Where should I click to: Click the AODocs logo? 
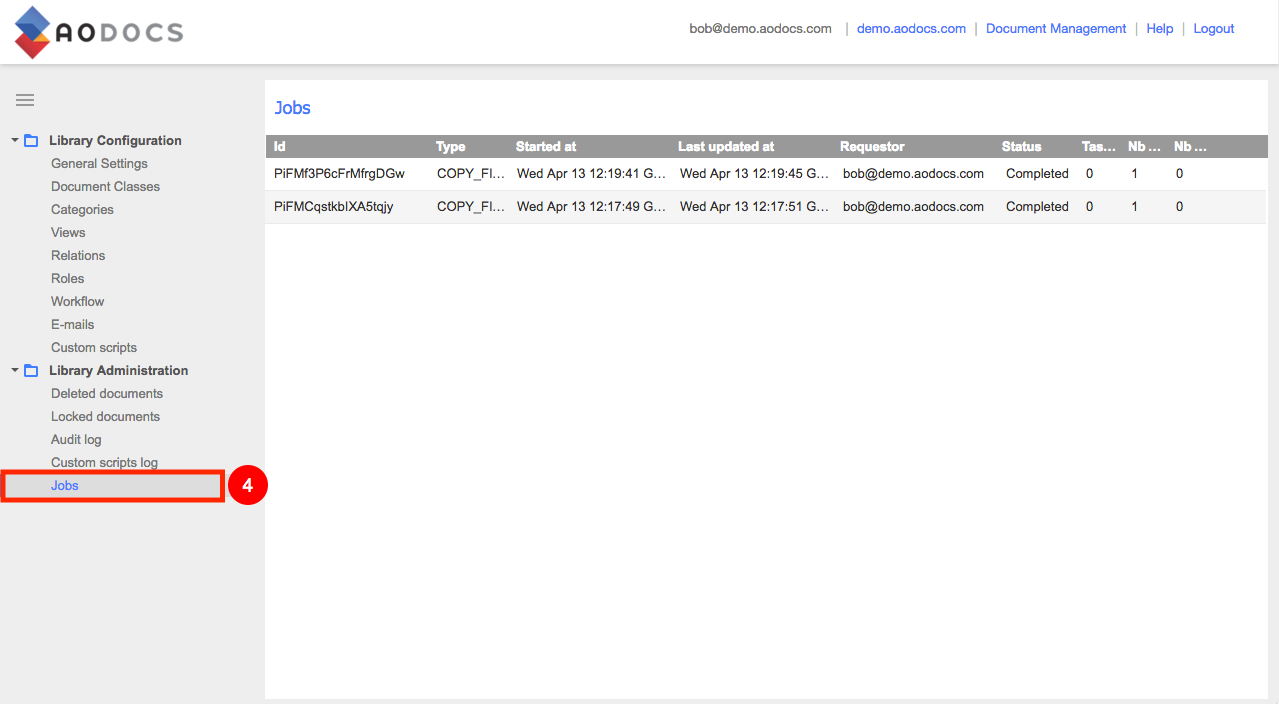click(x=98, y=32)
